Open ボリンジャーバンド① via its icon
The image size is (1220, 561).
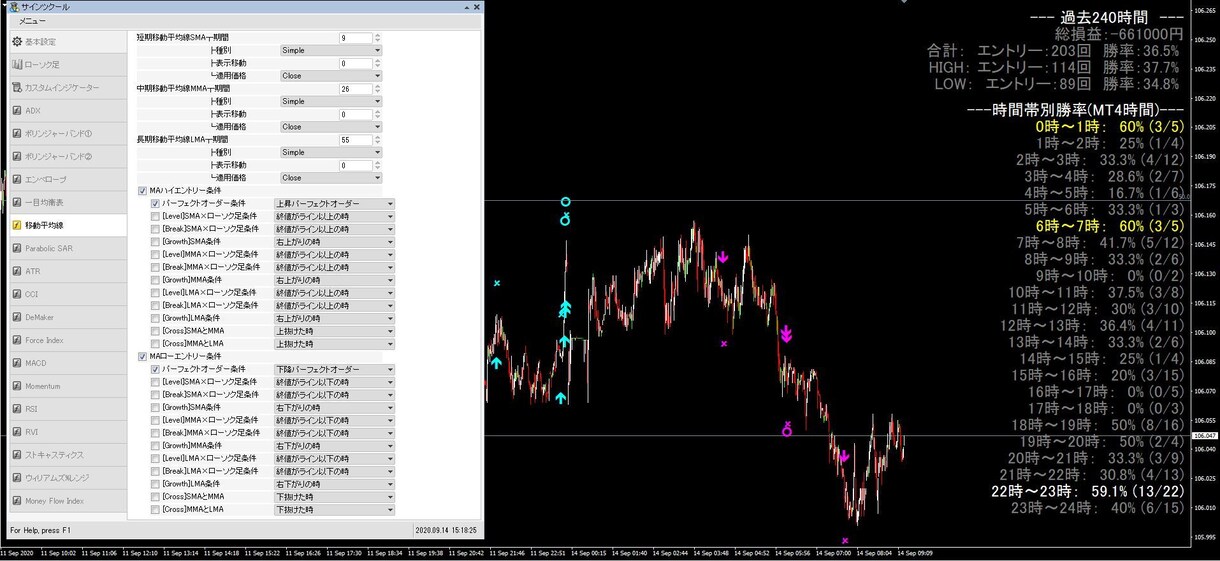(17, 133)
